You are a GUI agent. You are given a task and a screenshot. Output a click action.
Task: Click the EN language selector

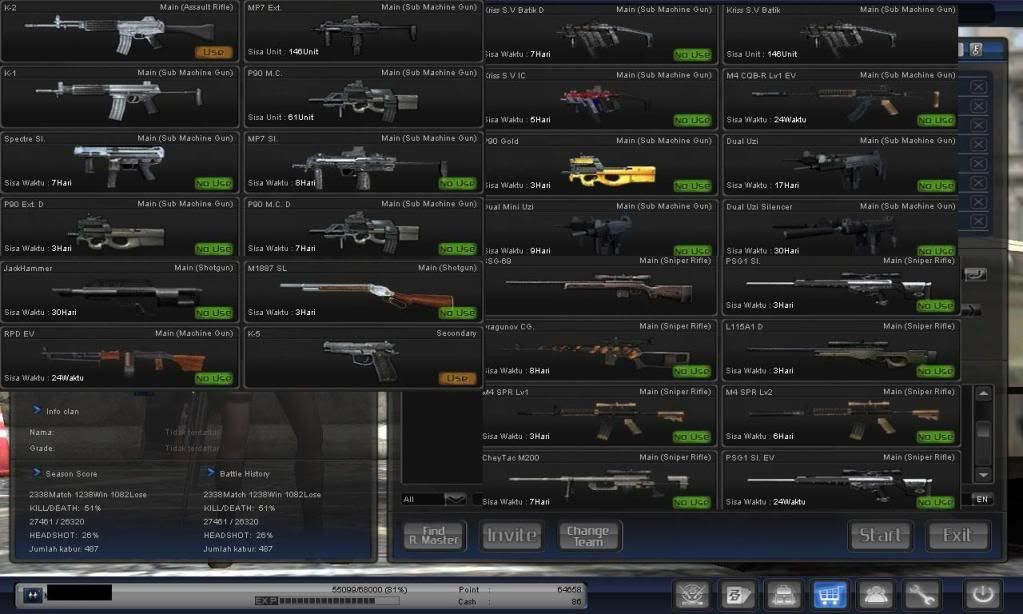point(982,499)
